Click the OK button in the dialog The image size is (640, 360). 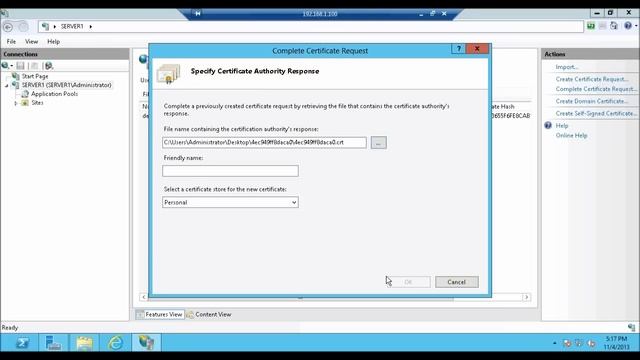tap(408, 282)
